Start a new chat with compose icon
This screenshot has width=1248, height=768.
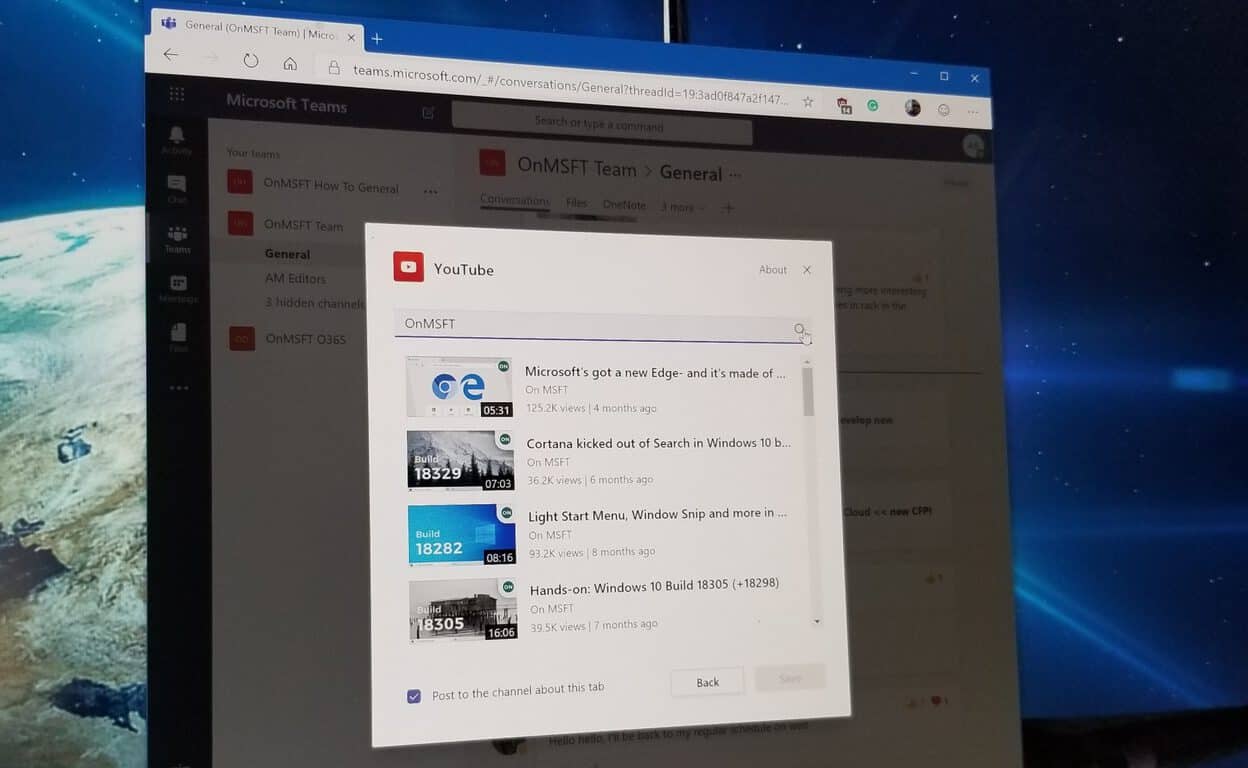click(428, 113)
